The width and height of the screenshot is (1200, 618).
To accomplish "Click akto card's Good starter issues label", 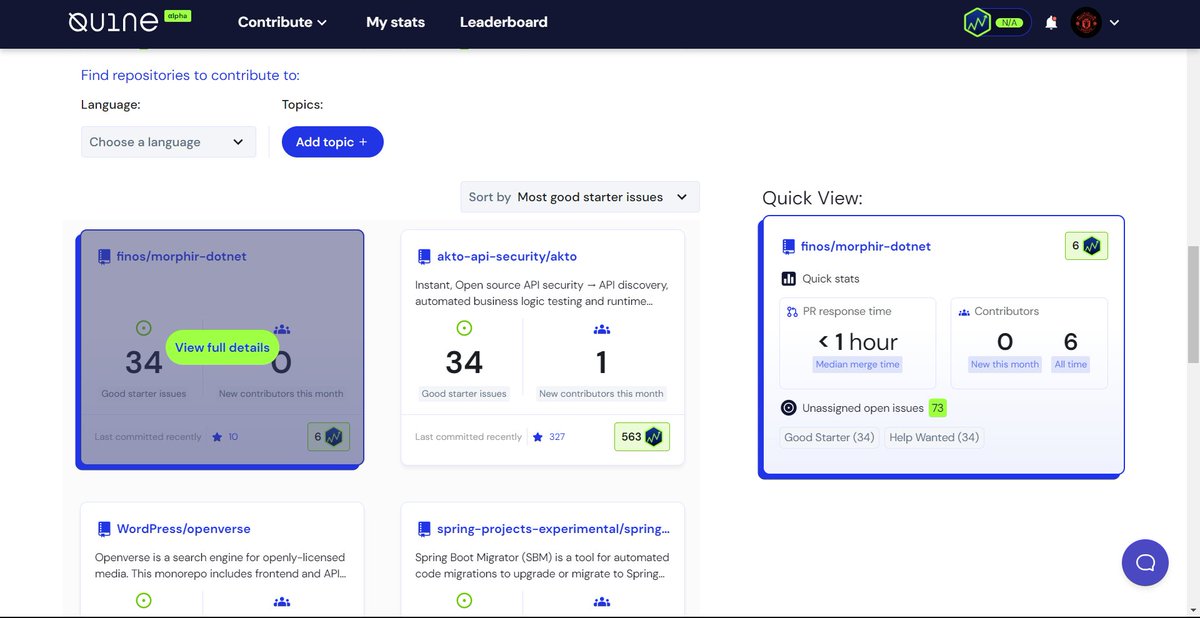I will 464,394.
